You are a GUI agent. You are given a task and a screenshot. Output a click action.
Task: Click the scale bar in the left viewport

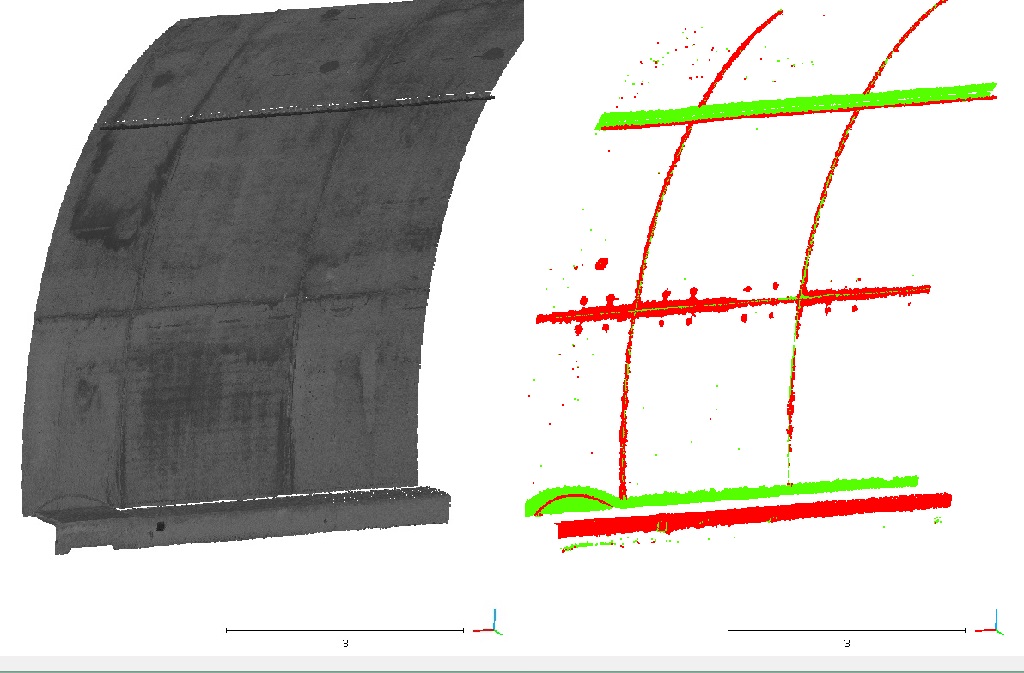coord(345,630)
